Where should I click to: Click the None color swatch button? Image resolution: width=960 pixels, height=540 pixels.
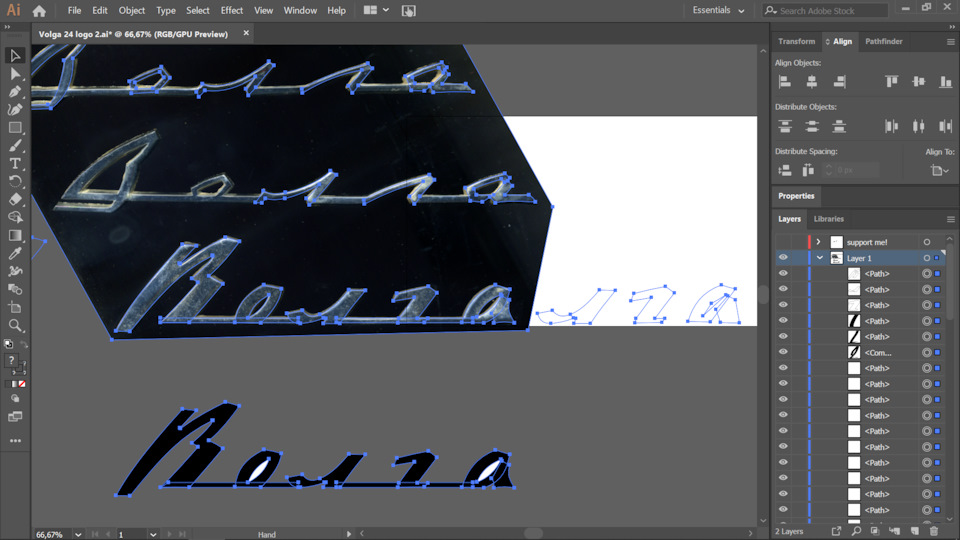22,384
